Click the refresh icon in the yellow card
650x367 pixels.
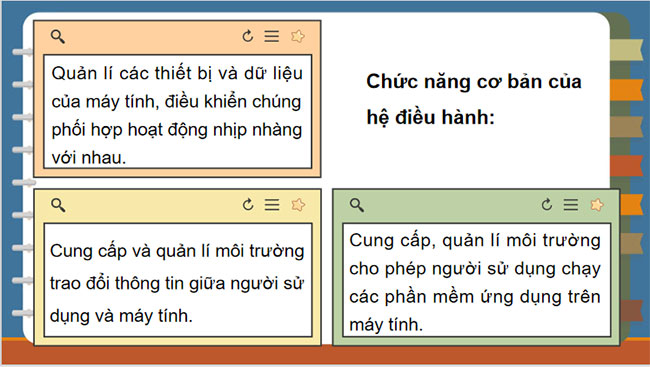[x=248, y=204]
